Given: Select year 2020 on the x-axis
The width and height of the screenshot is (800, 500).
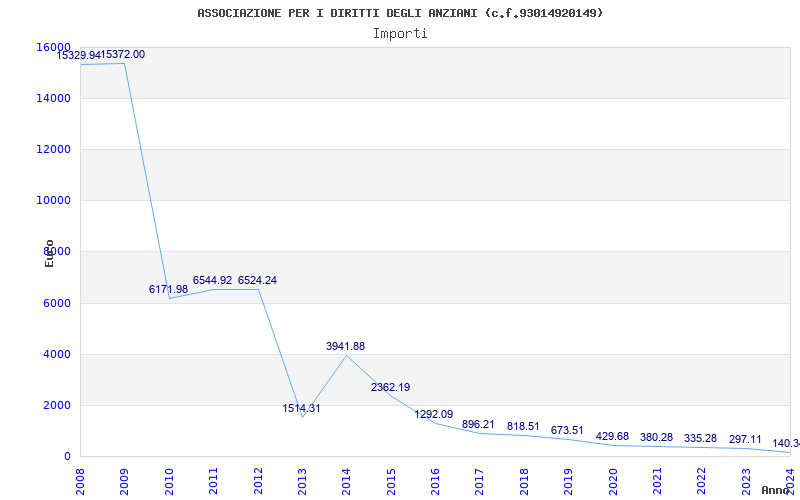Looking at the screenshot, I should click(613, 481).
